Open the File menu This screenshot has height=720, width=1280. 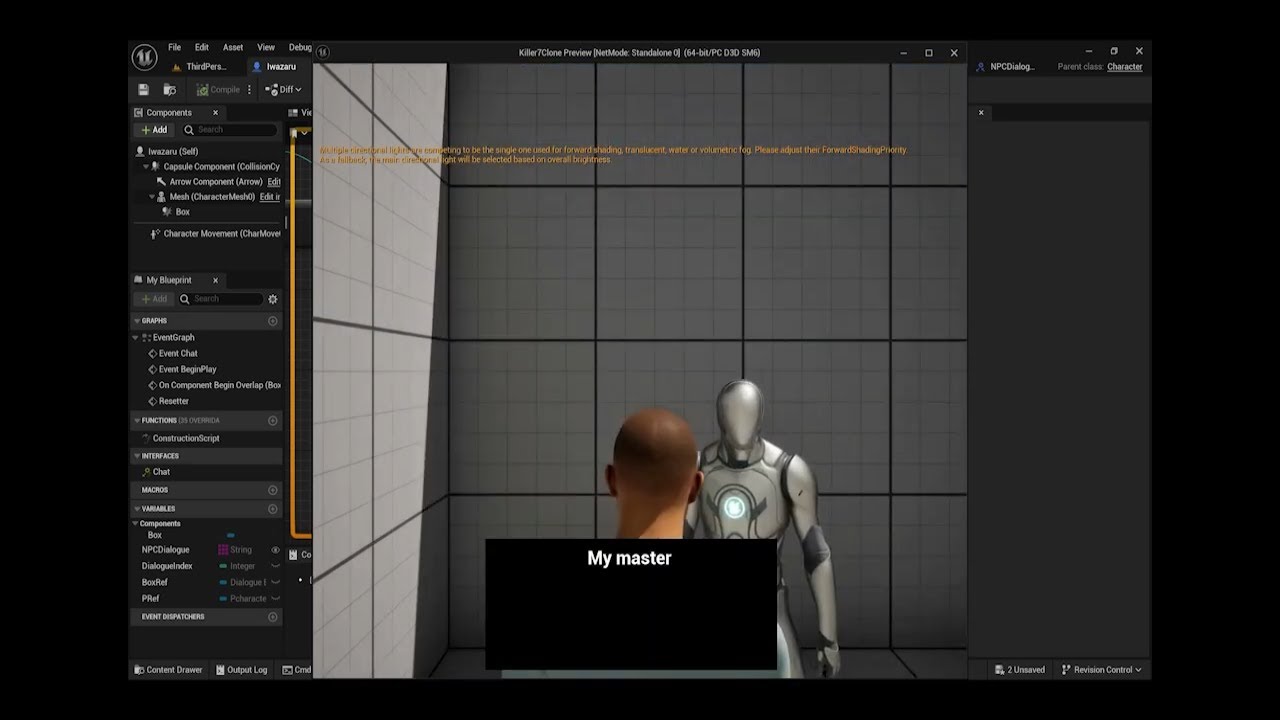(174, 47)
